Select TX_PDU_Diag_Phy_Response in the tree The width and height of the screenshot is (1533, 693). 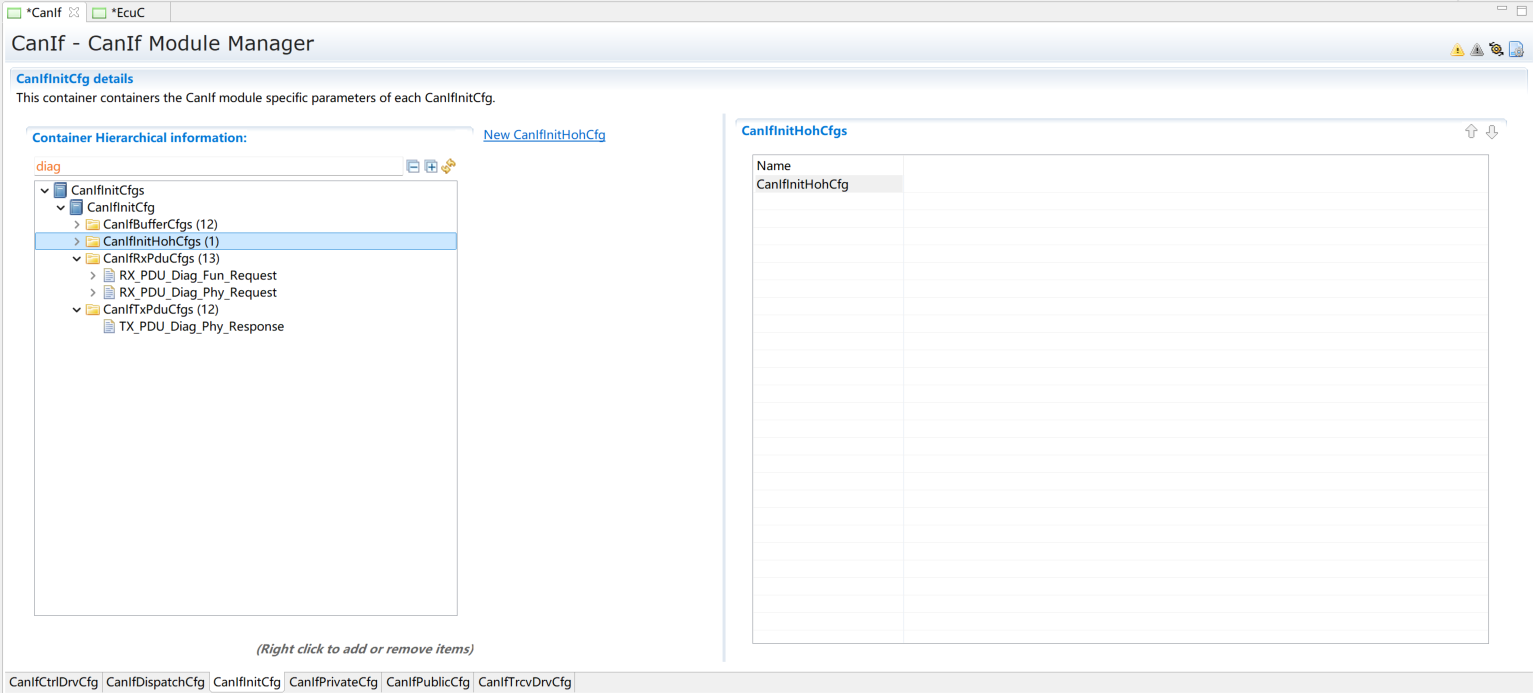(201, 326)
